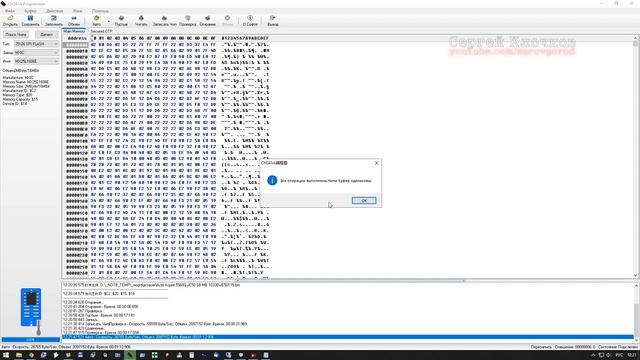Click the Обмен (Swap) toolbar icon

tap(74, 20)
